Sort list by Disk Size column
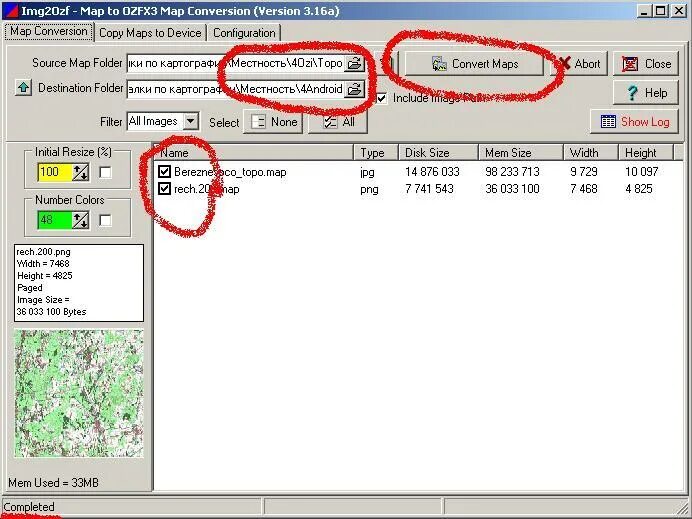The image size is (692, 519). 438,153
